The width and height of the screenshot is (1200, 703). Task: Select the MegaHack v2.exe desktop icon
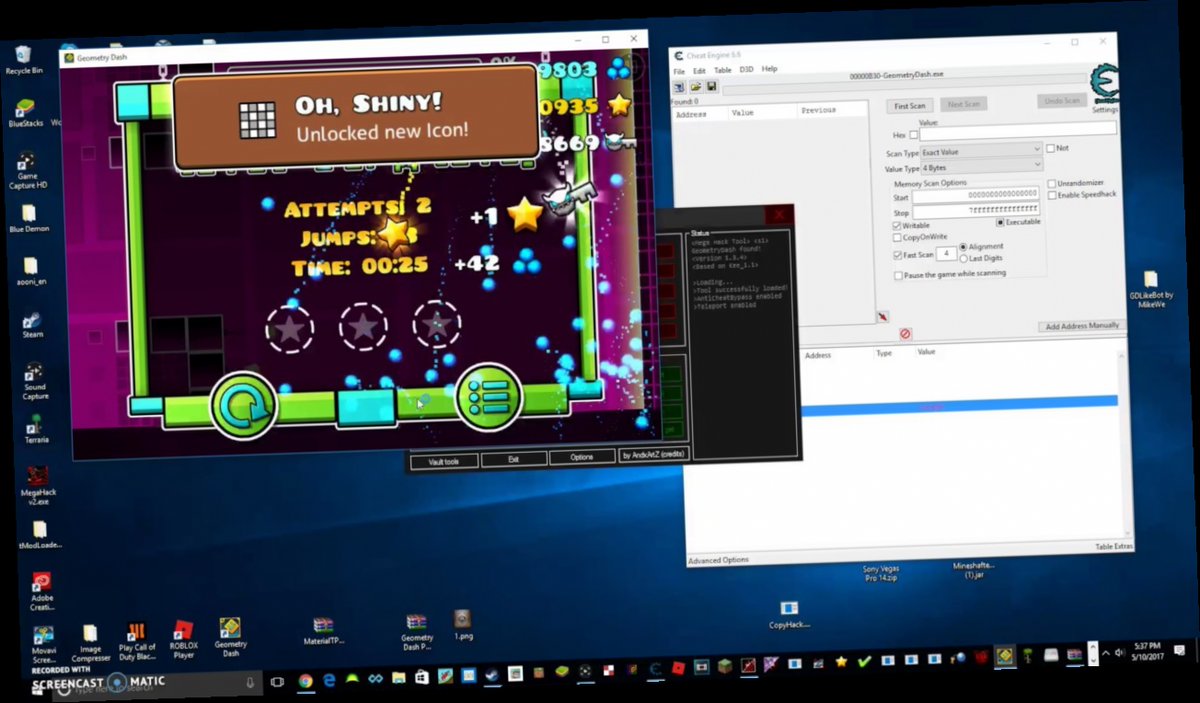point(38,486)
